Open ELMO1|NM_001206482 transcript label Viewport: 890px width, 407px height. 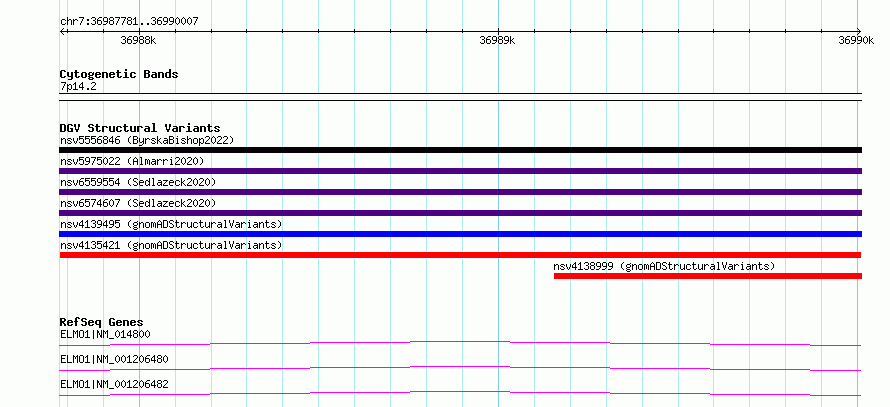point(114,384)
